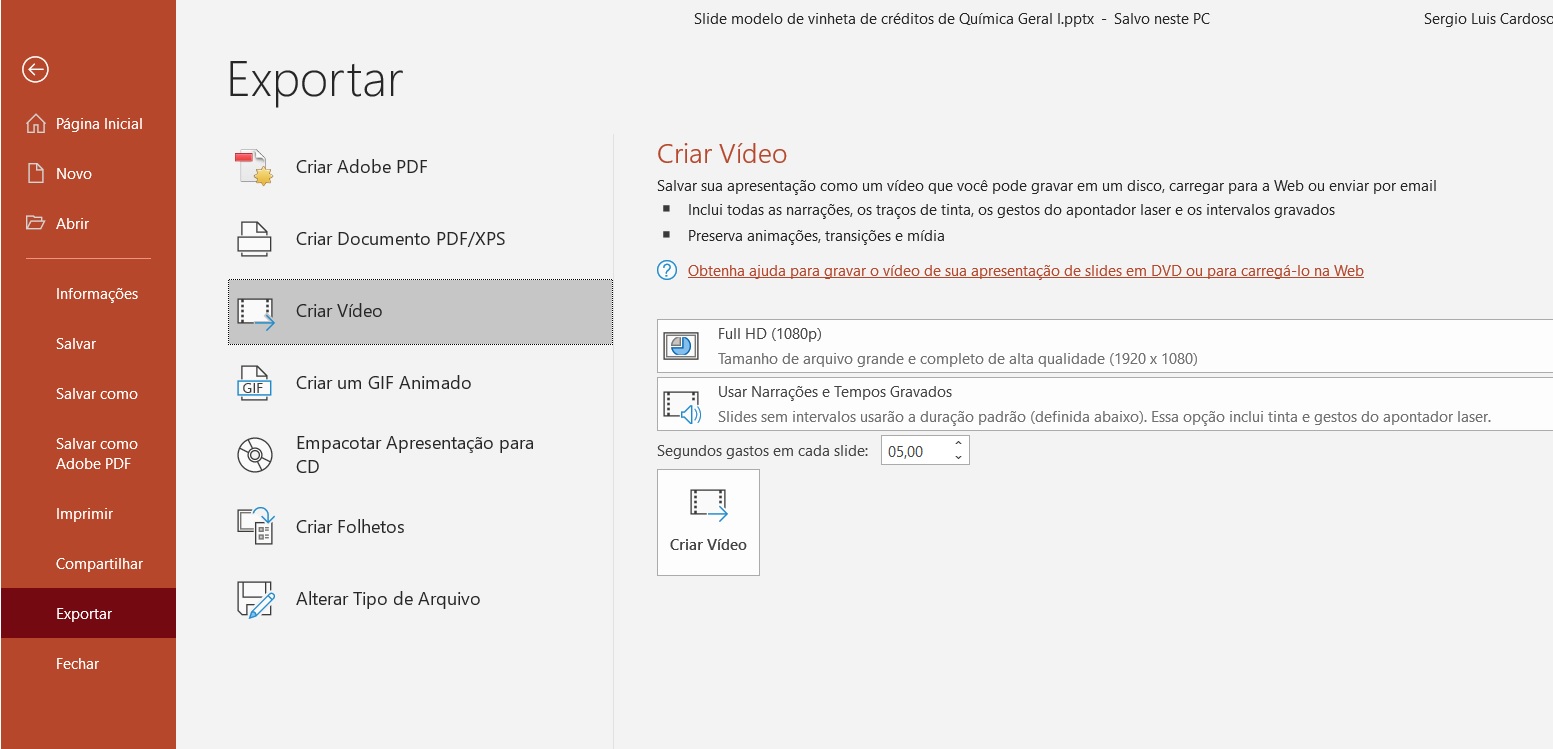The image size is (1553, 749).
Task: Click the Alterar Tipo de Arquivo icon
Action: click(x=254, y=599)
